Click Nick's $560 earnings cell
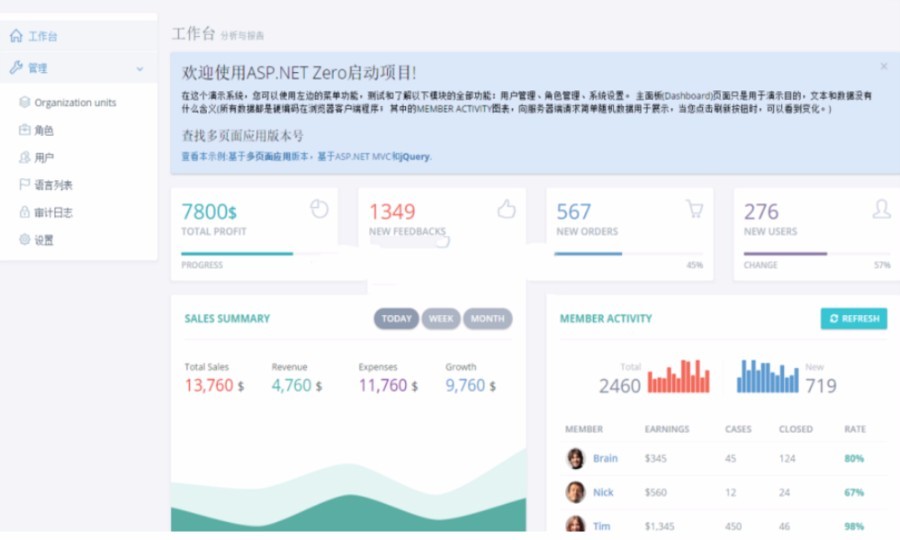Viewport: 900px width, 540px height. click(655, 492)
